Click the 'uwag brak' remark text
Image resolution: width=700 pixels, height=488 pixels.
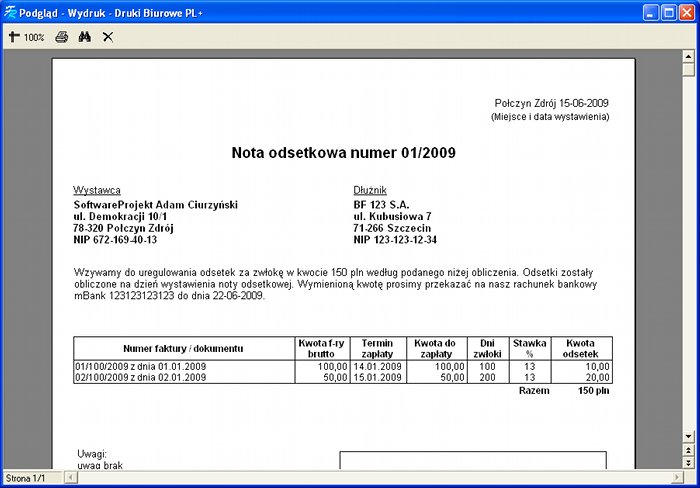click(x=100, y=465)
